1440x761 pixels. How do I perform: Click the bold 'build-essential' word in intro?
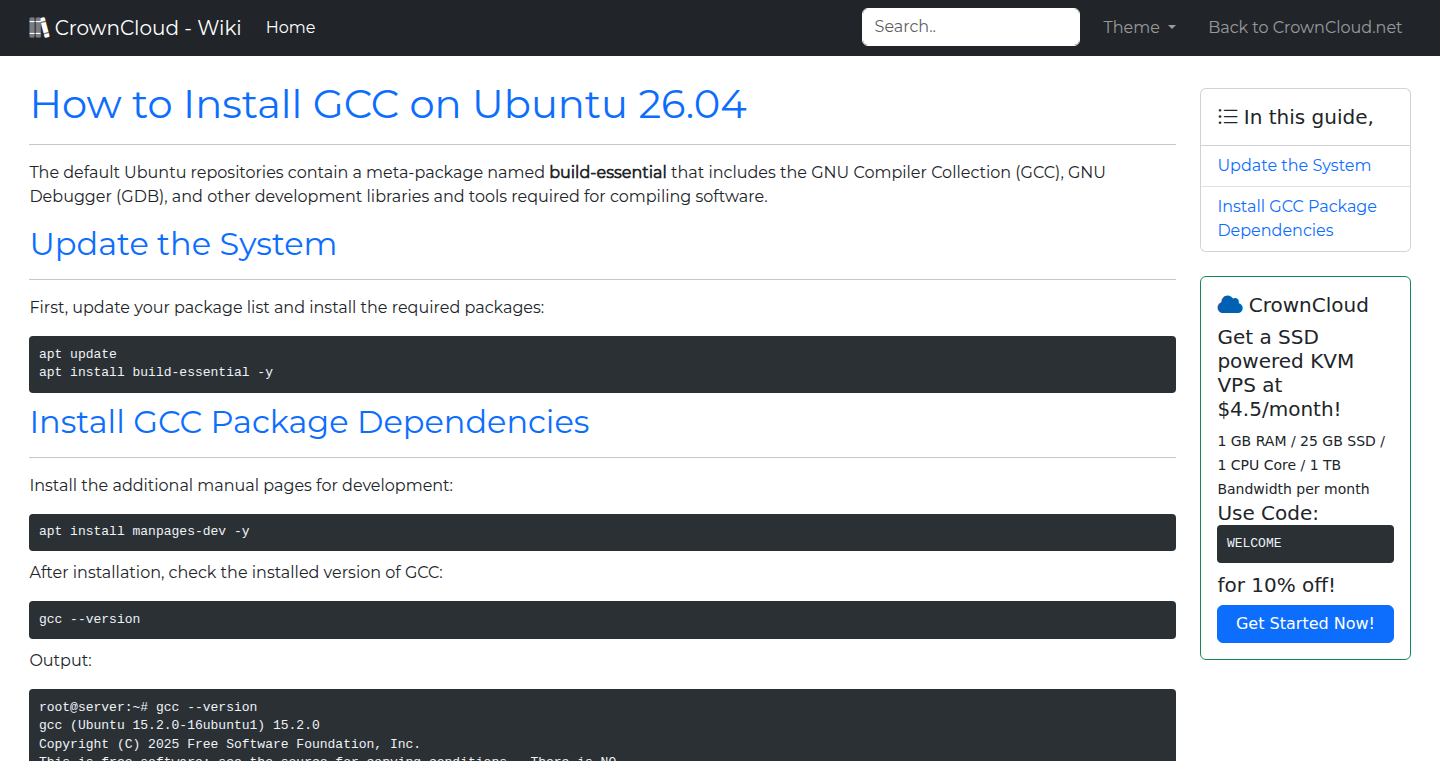[608, 172]
